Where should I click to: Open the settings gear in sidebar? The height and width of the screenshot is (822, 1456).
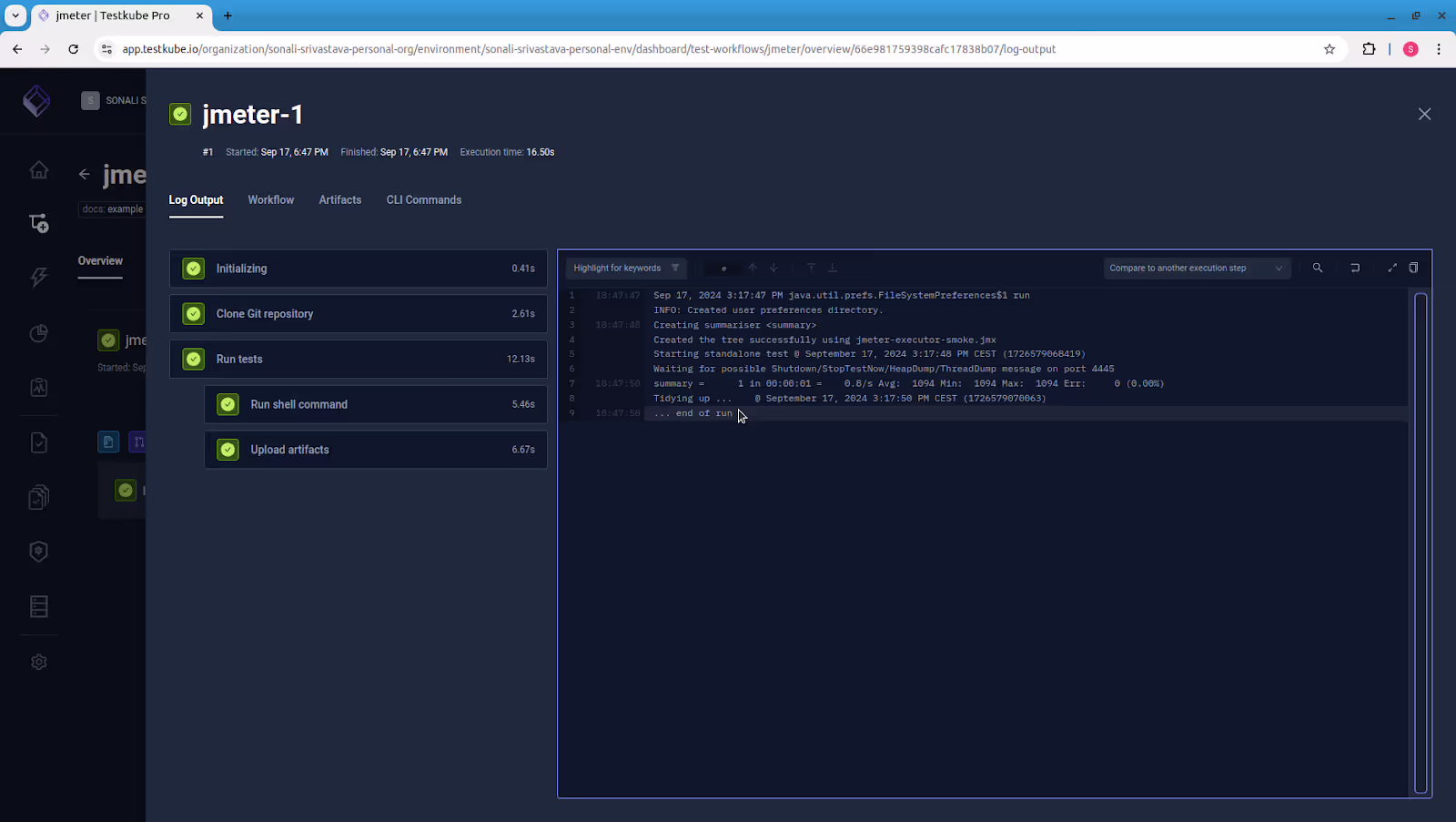(x=38, y=662)
